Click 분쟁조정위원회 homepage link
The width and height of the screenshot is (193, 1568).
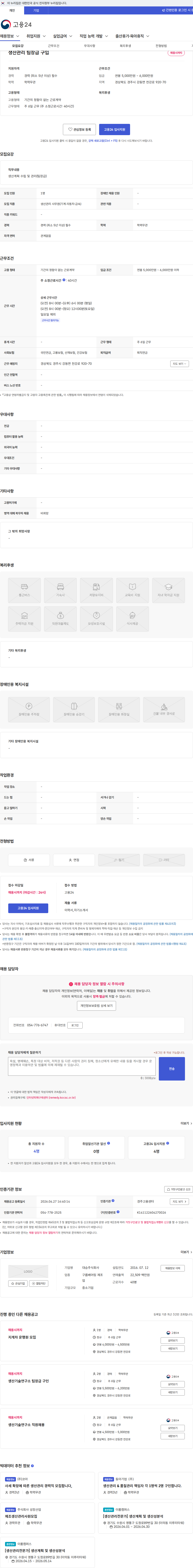pos(51,1097)
